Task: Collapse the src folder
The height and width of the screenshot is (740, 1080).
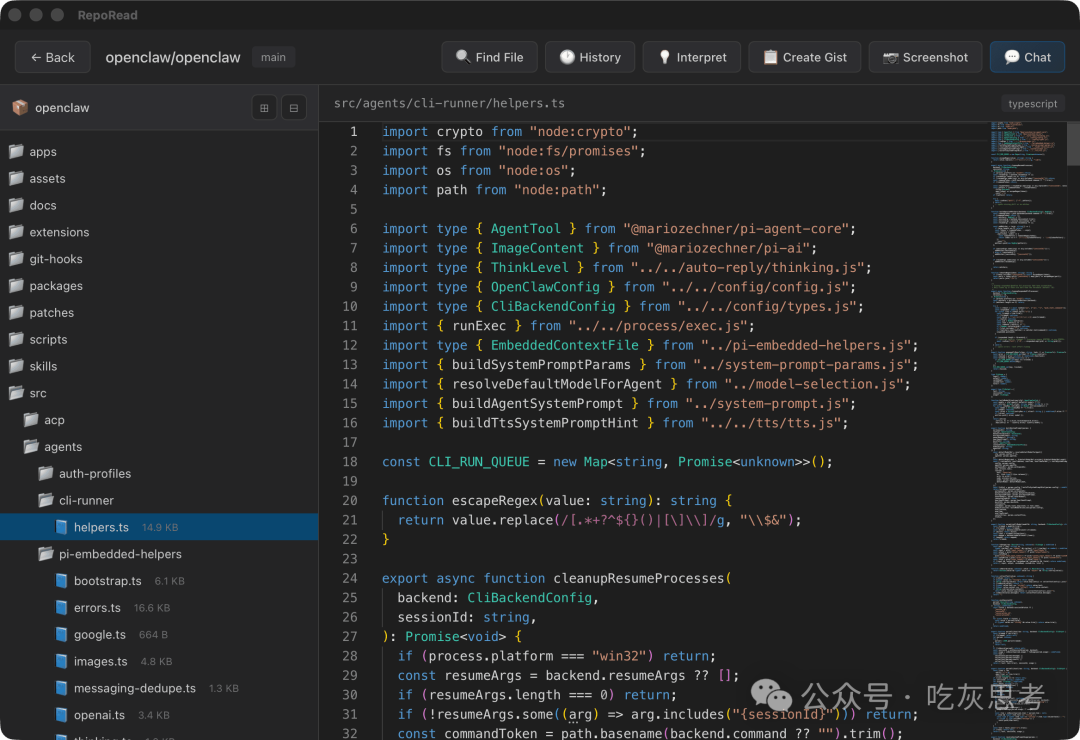Action: pos(159,393)
